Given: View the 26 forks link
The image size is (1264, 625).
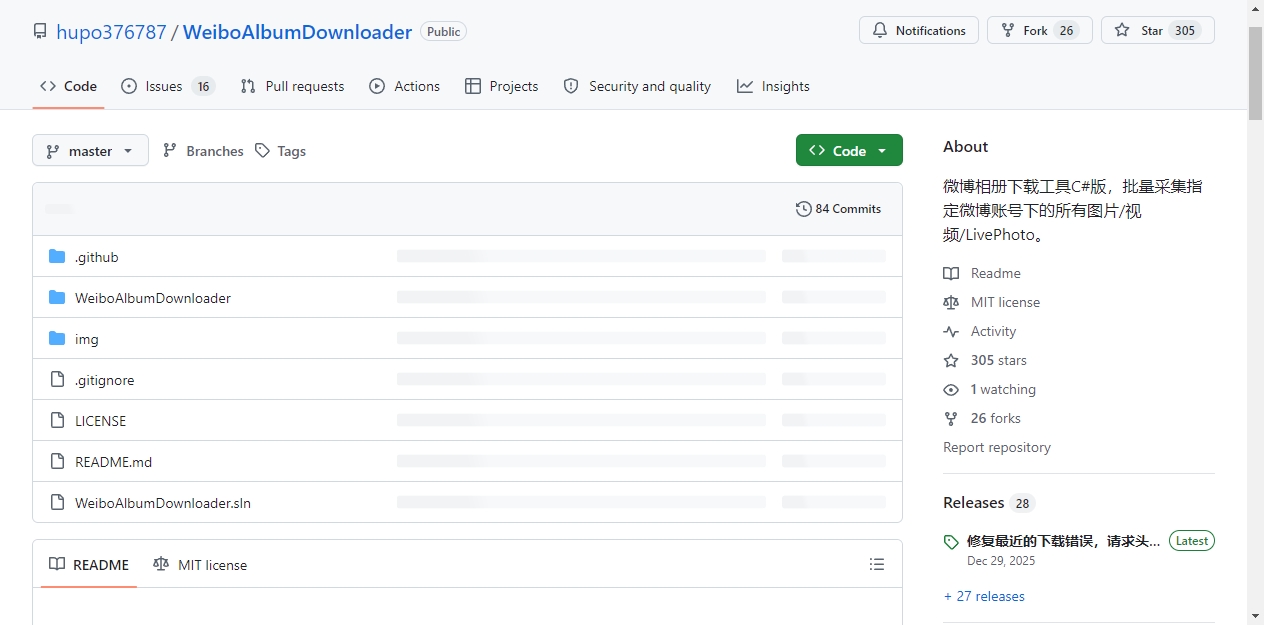Looking at the screenshot, I should [x=995, y=418].
